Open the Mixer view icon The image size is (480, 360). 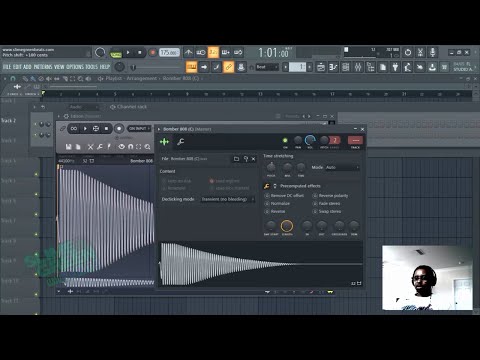click(358, 67)
